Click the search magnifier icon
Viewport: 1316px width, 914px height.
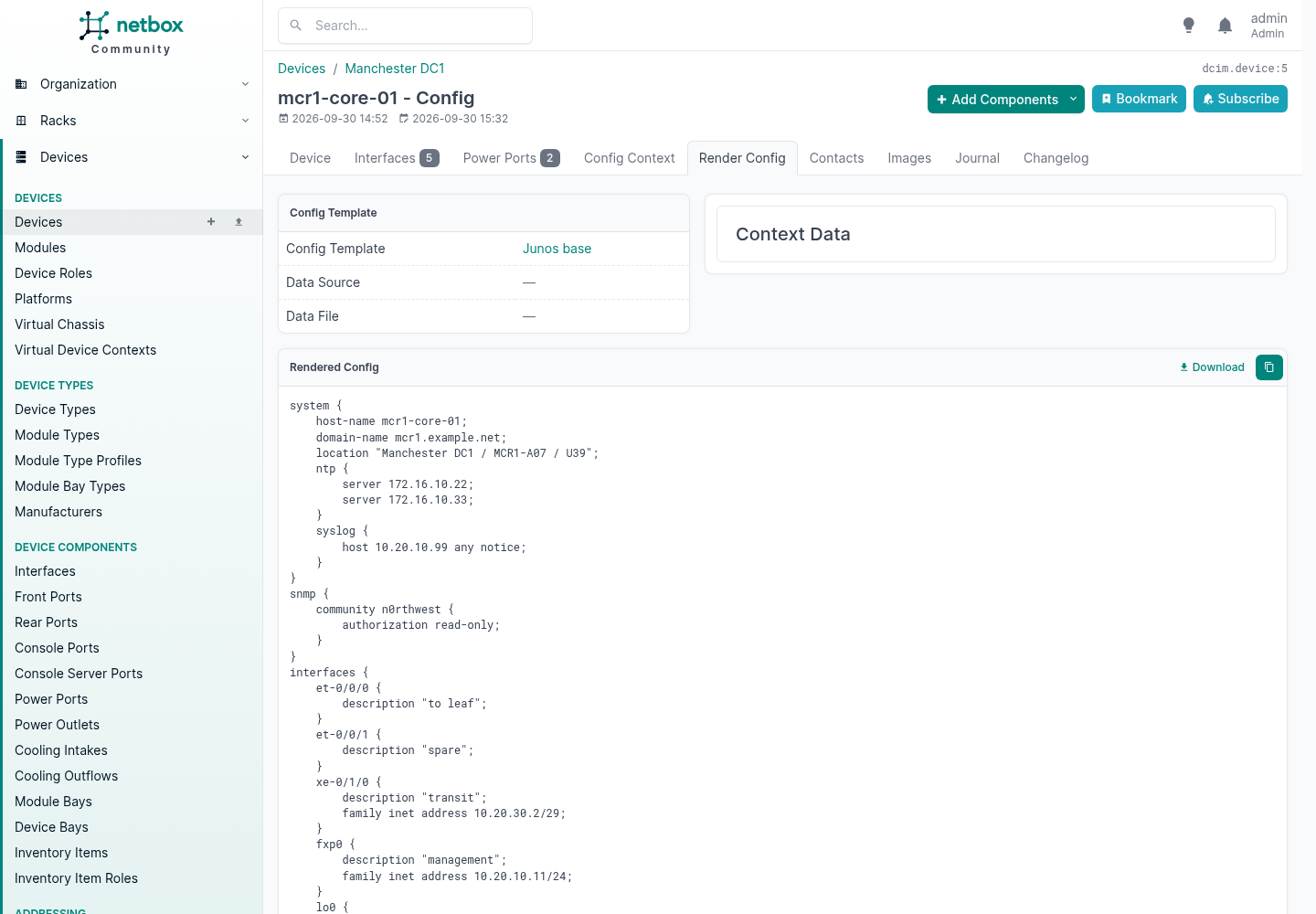[x=296, y=26]
